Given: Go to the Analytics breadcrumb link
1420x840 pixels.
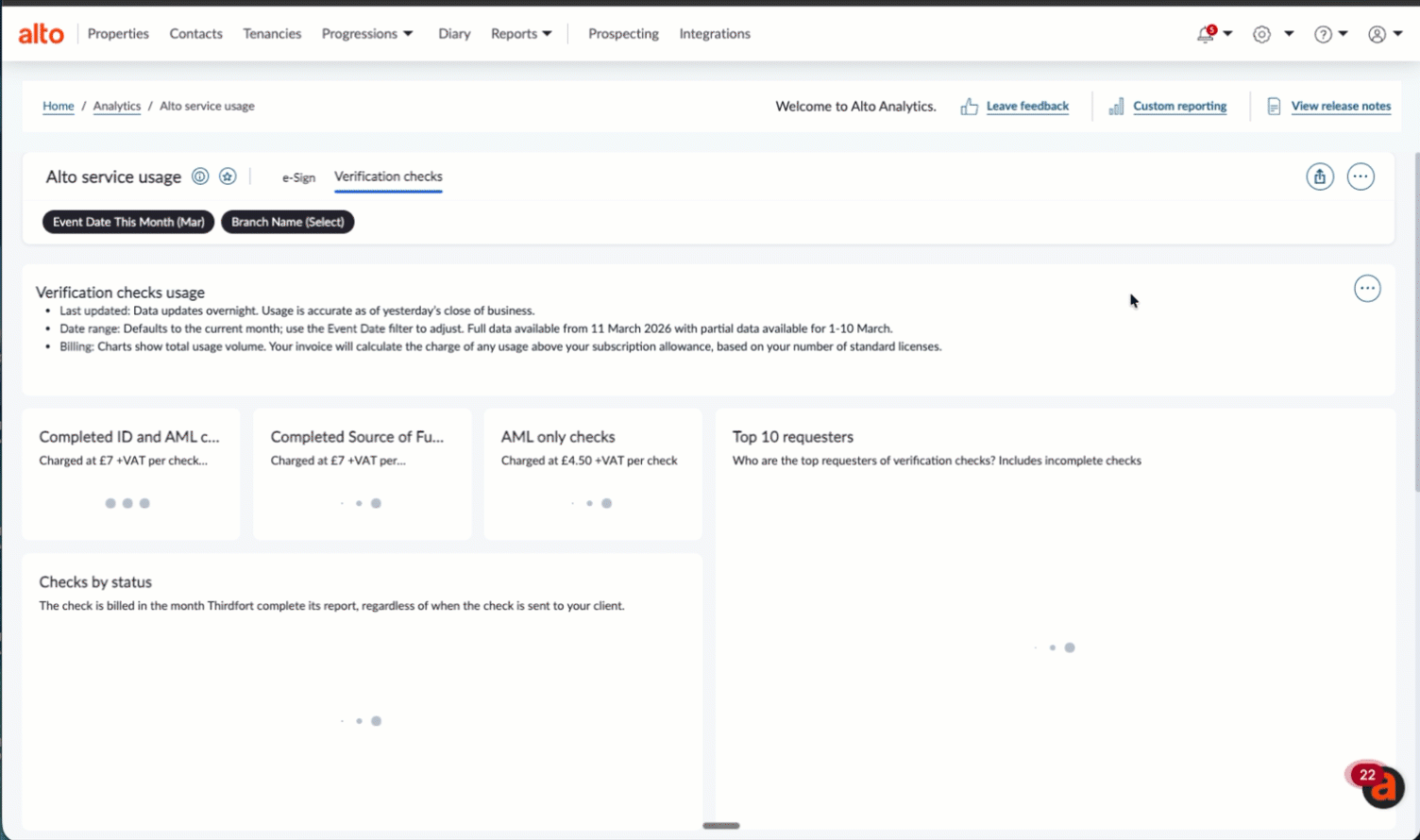Looking at the screenshot, I should [x=117, y=107].
